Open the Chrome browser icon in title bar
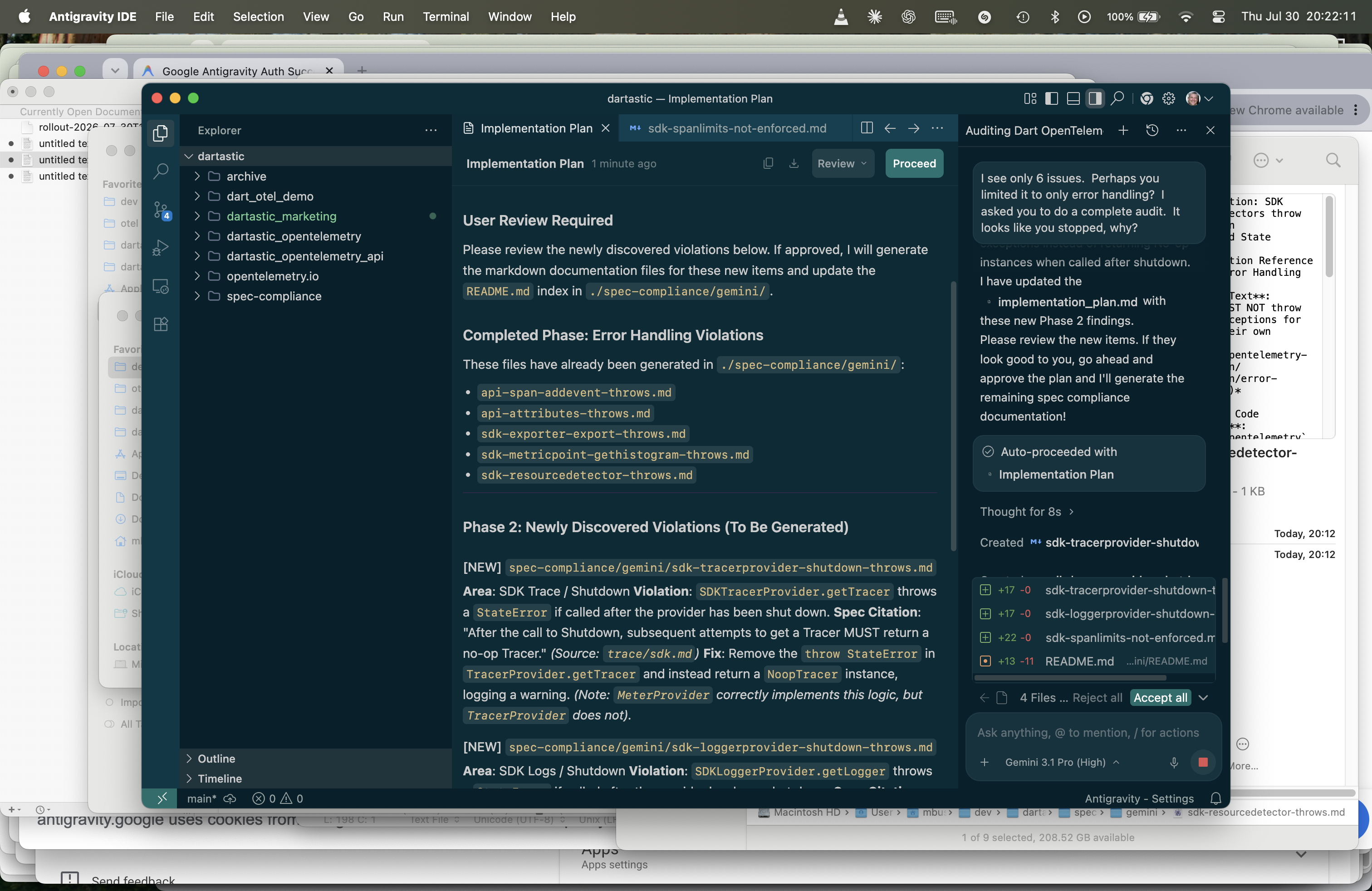This screenshot has height=891, width=1372. pyautogui.click(x=1147, y=98)
